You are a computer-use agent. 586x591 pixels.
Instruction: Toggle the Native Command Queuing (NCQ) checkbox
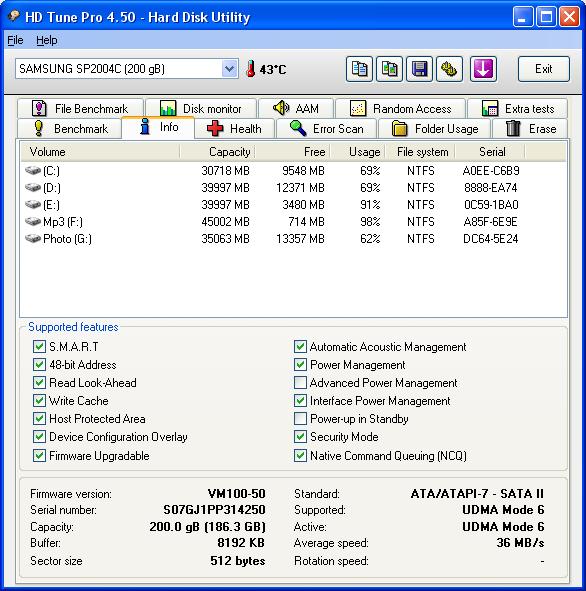coord(300,455)
